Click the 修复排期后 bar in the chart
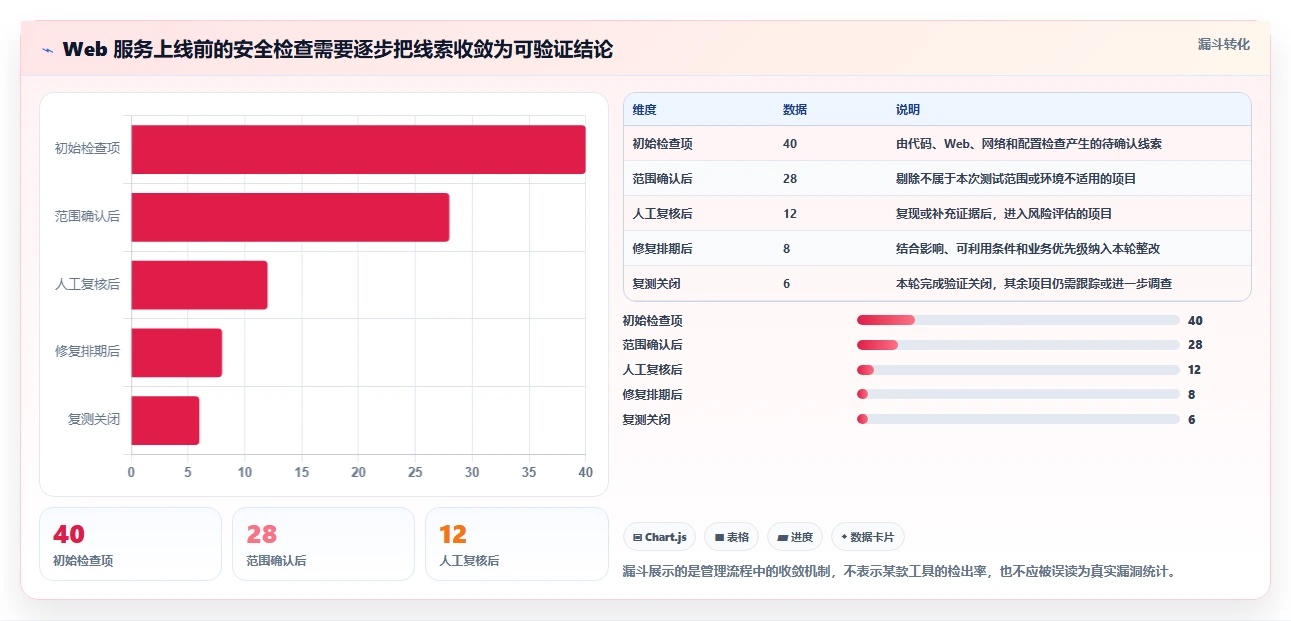This screenshot has height=621, width=1291. click(176, 352)
